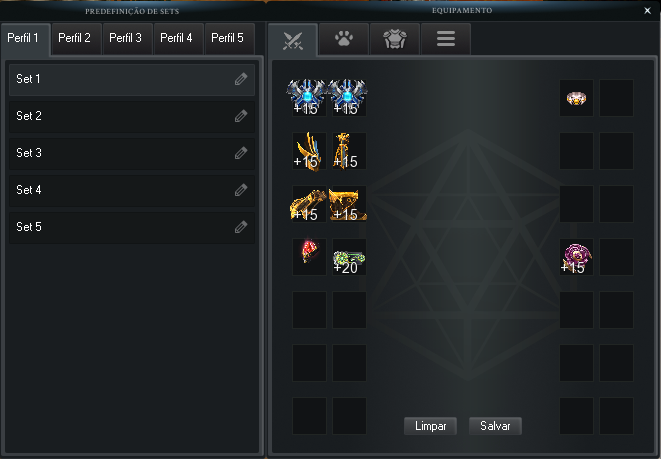Choose the golden wing +15 item
Screen dimensions: 661x459
point(309,151)
